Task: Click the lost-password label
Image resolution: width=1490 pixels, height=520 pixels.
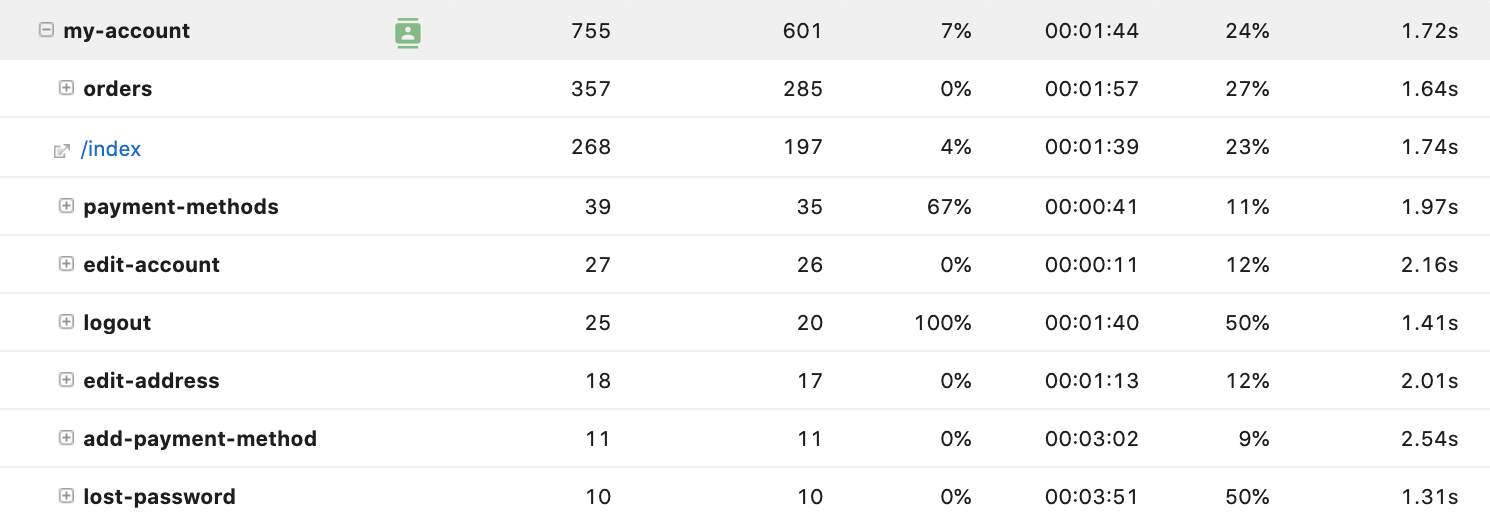Action: (x=159, y=497)
